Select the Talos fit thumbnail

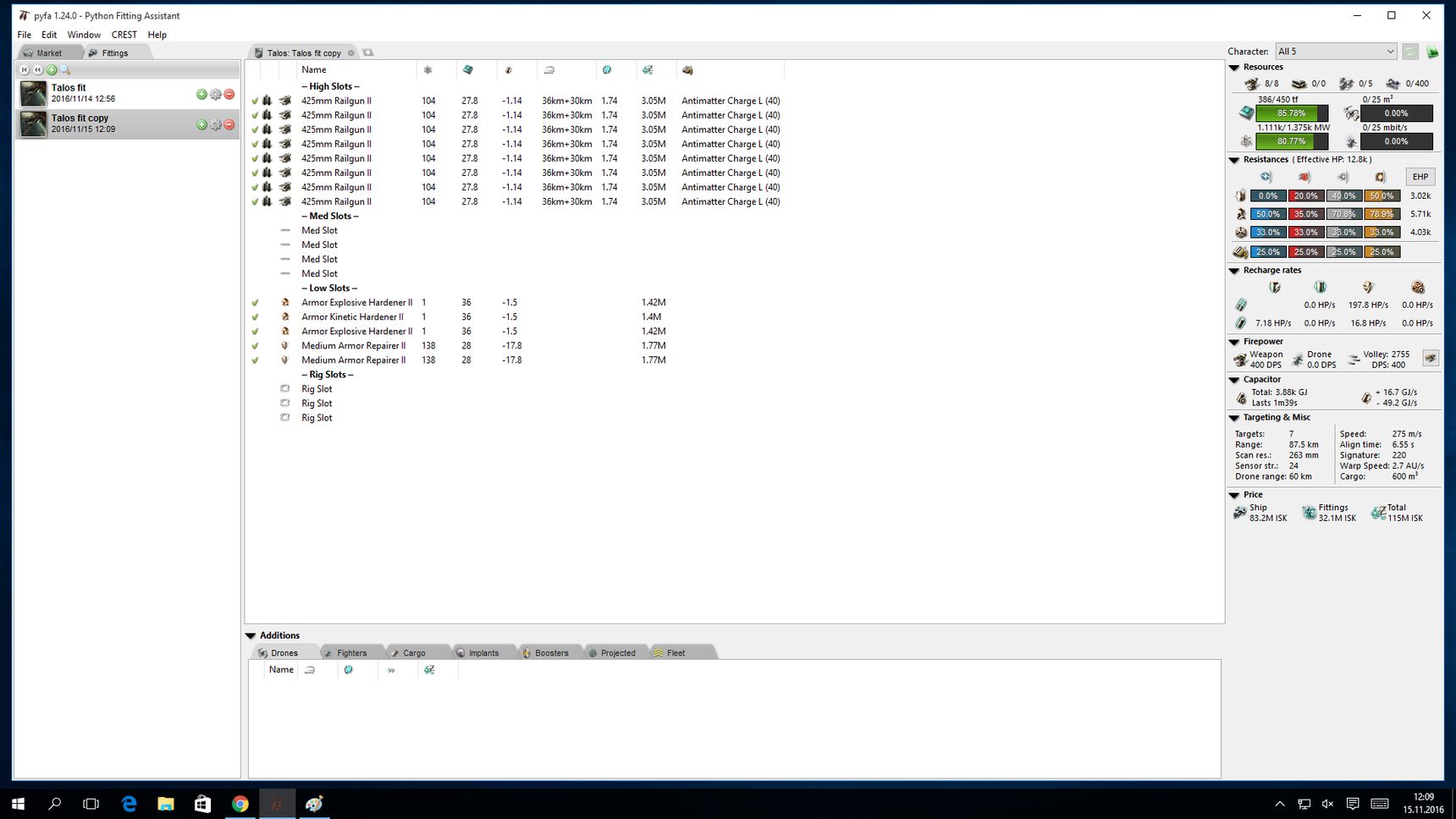click(33, 94)
